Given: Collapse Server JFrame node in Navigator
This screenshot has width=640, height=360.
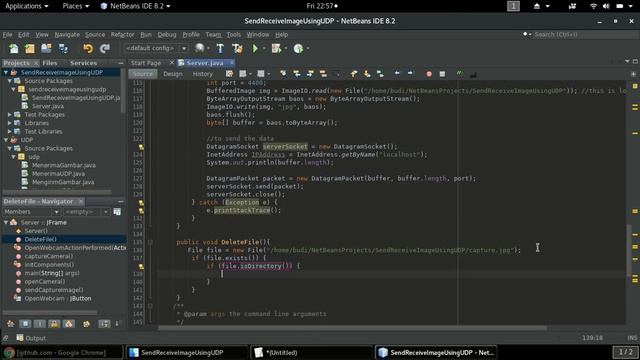Looking at the screenshot, I should [6, 222].
